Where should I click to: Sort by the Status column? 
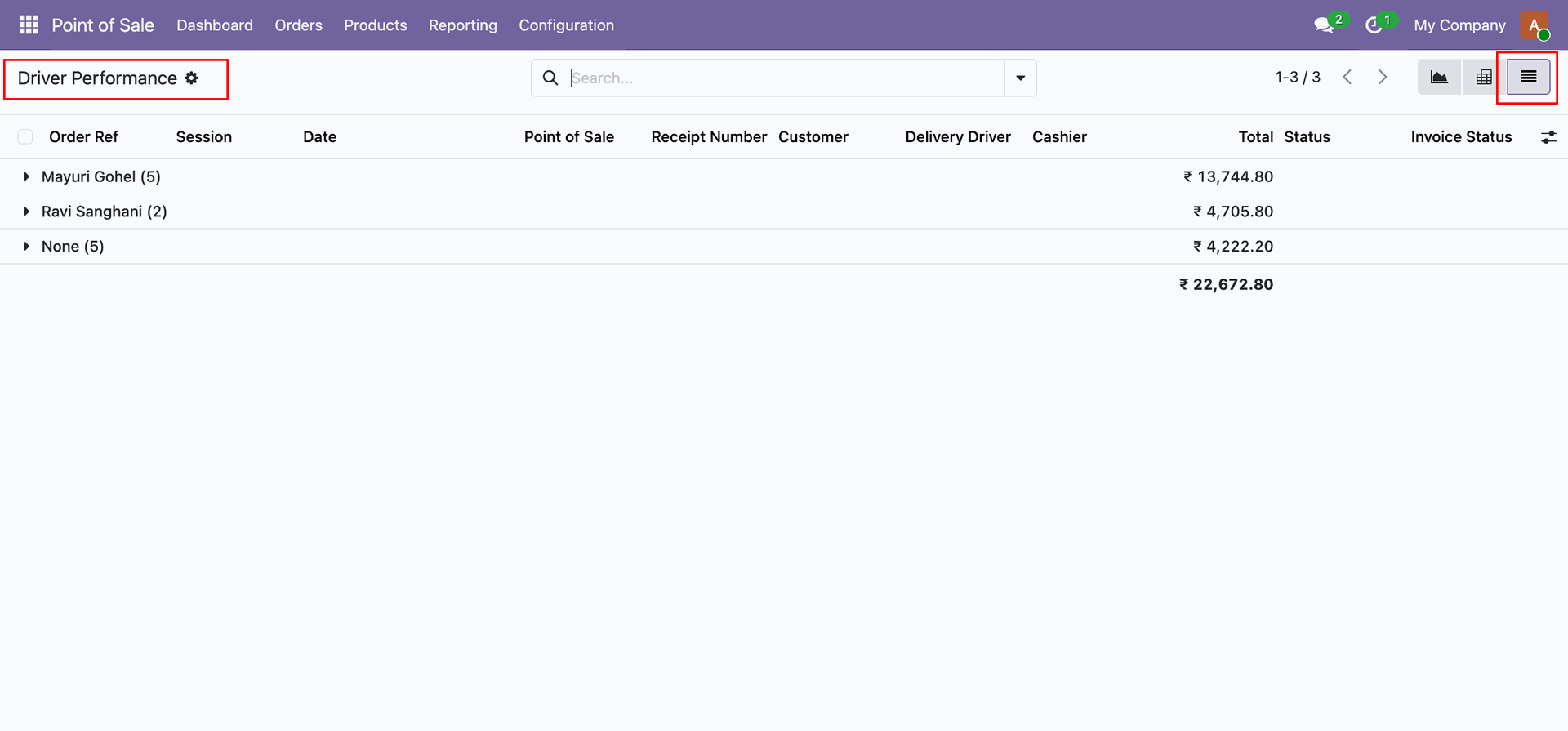point(1307,137)
